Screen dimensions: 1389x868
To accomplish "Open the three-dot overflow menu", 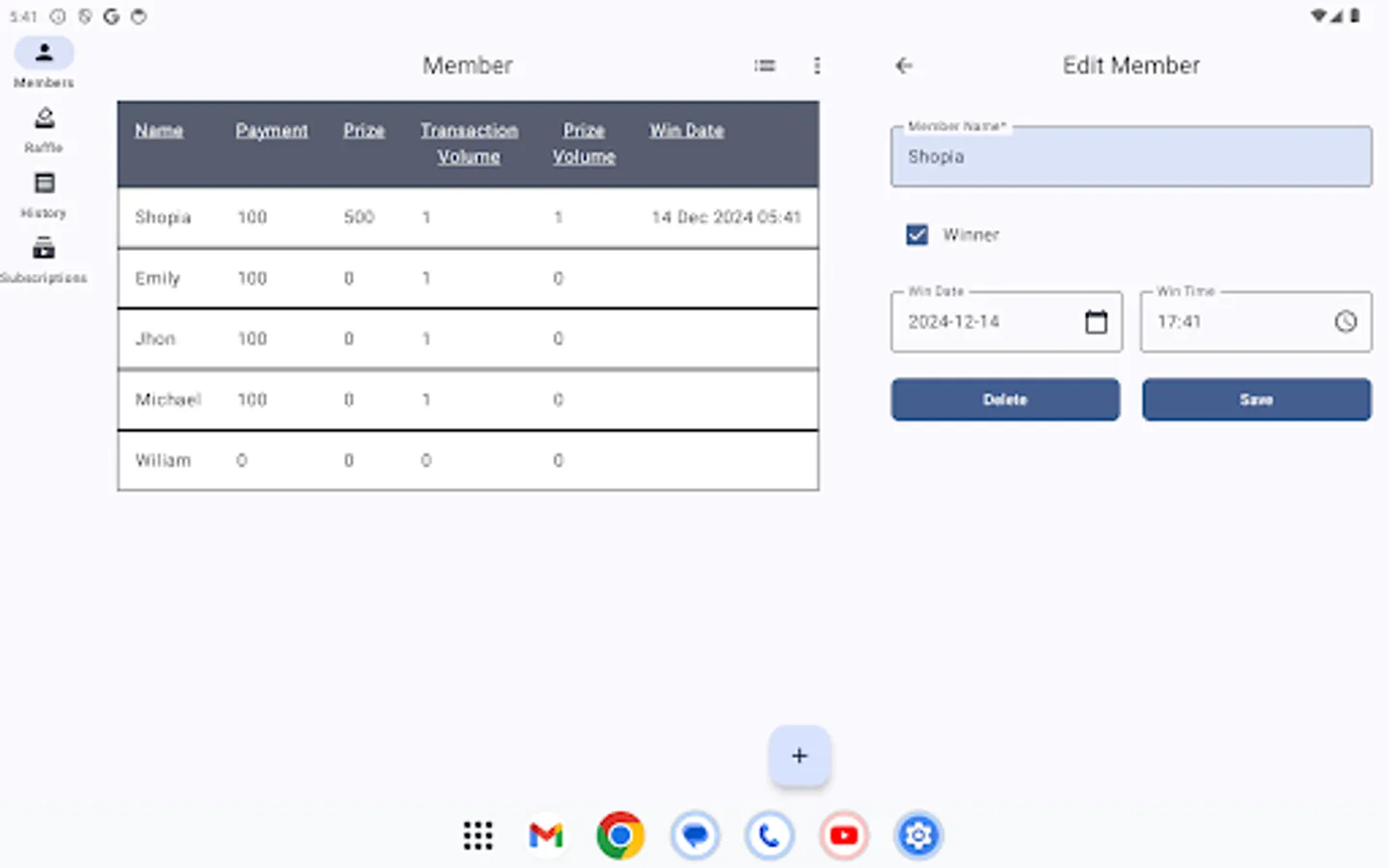I will [817, 66].
